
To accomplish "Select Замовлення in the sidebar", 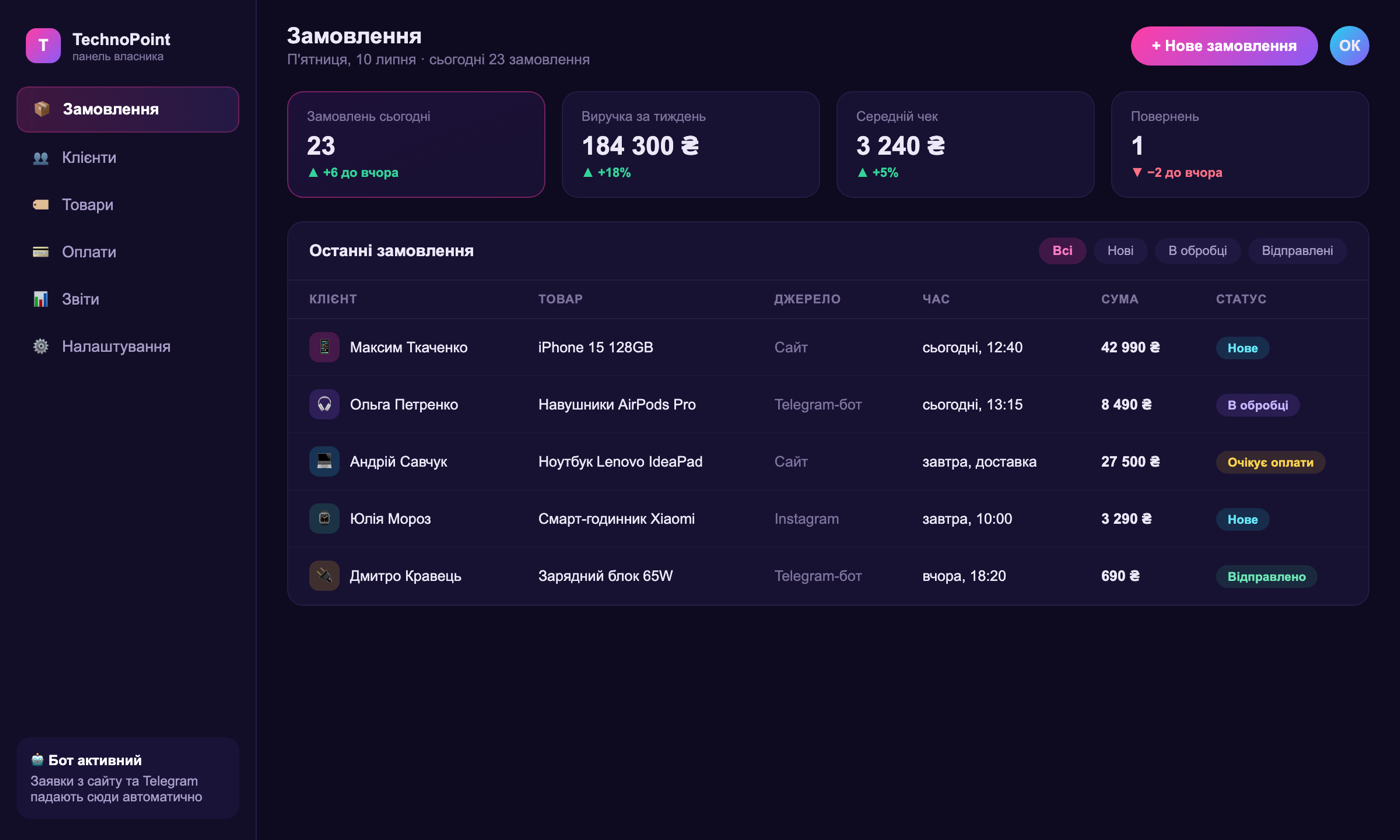I will coord(128,109).
